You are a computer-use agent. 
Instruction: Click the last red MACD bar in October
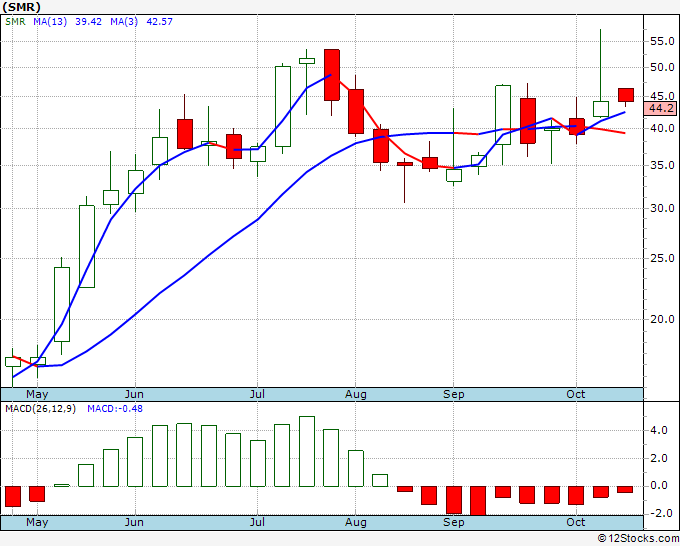[625, 489]
